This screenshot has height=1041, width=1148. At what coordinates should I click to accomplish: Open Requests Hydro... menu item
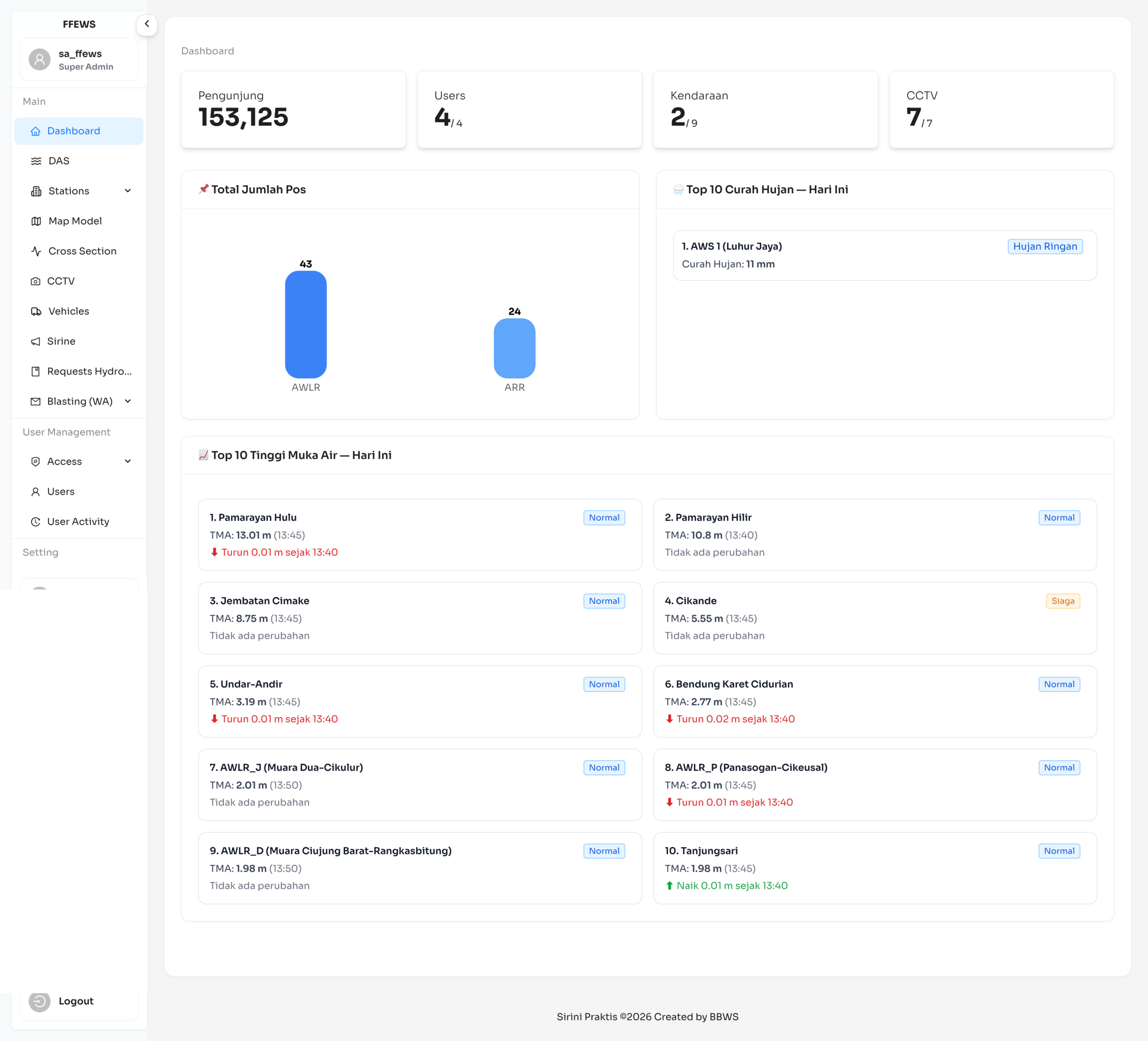tap(78, 372)
